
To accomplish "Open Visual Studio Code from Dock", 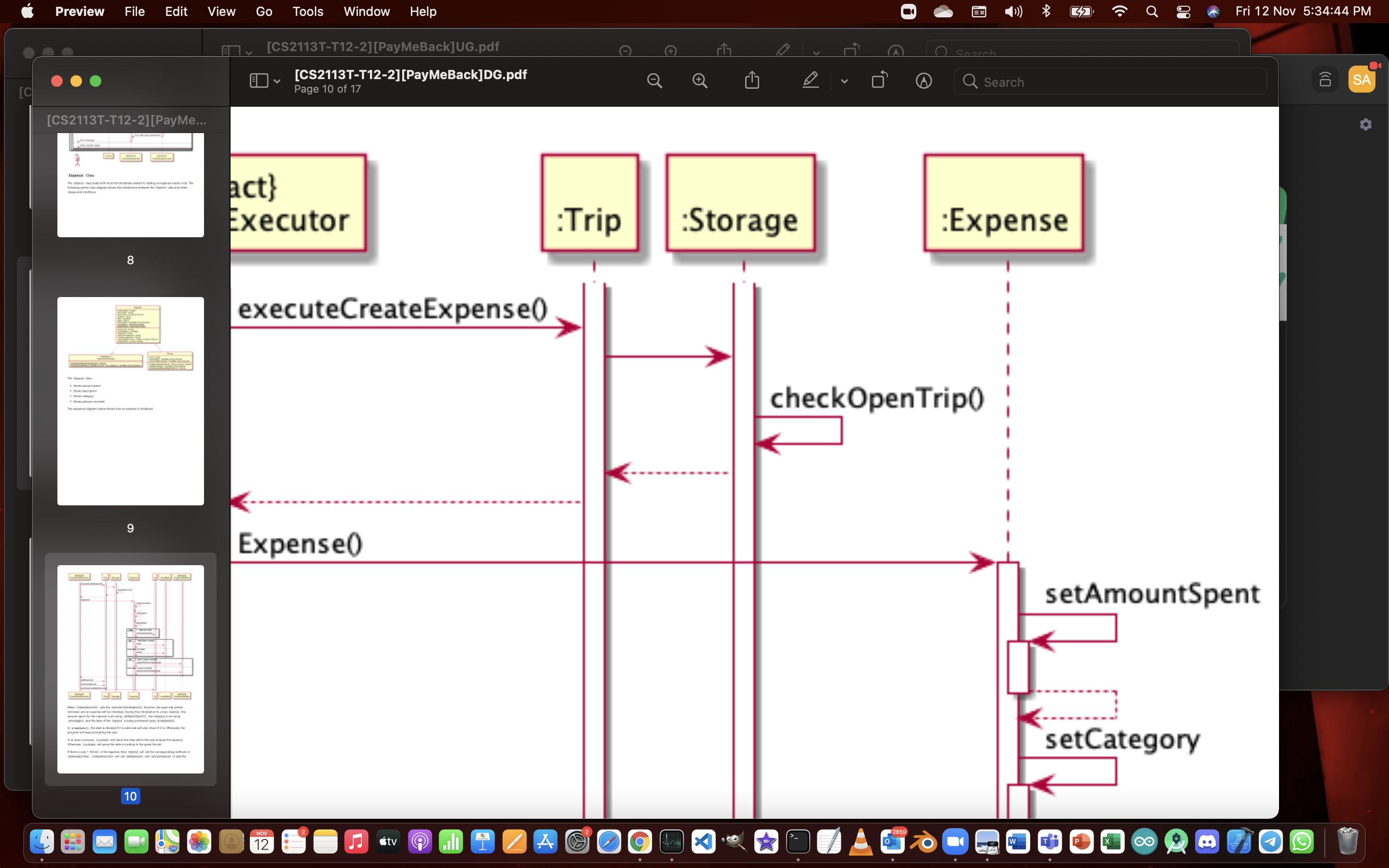I will 703,841.
